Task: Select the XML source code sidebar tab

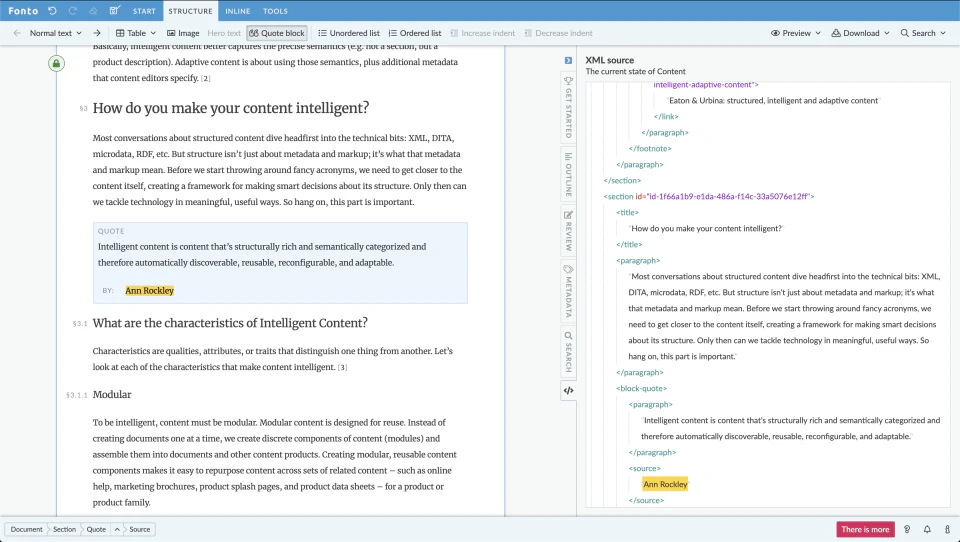Action: tap(568, 391)
